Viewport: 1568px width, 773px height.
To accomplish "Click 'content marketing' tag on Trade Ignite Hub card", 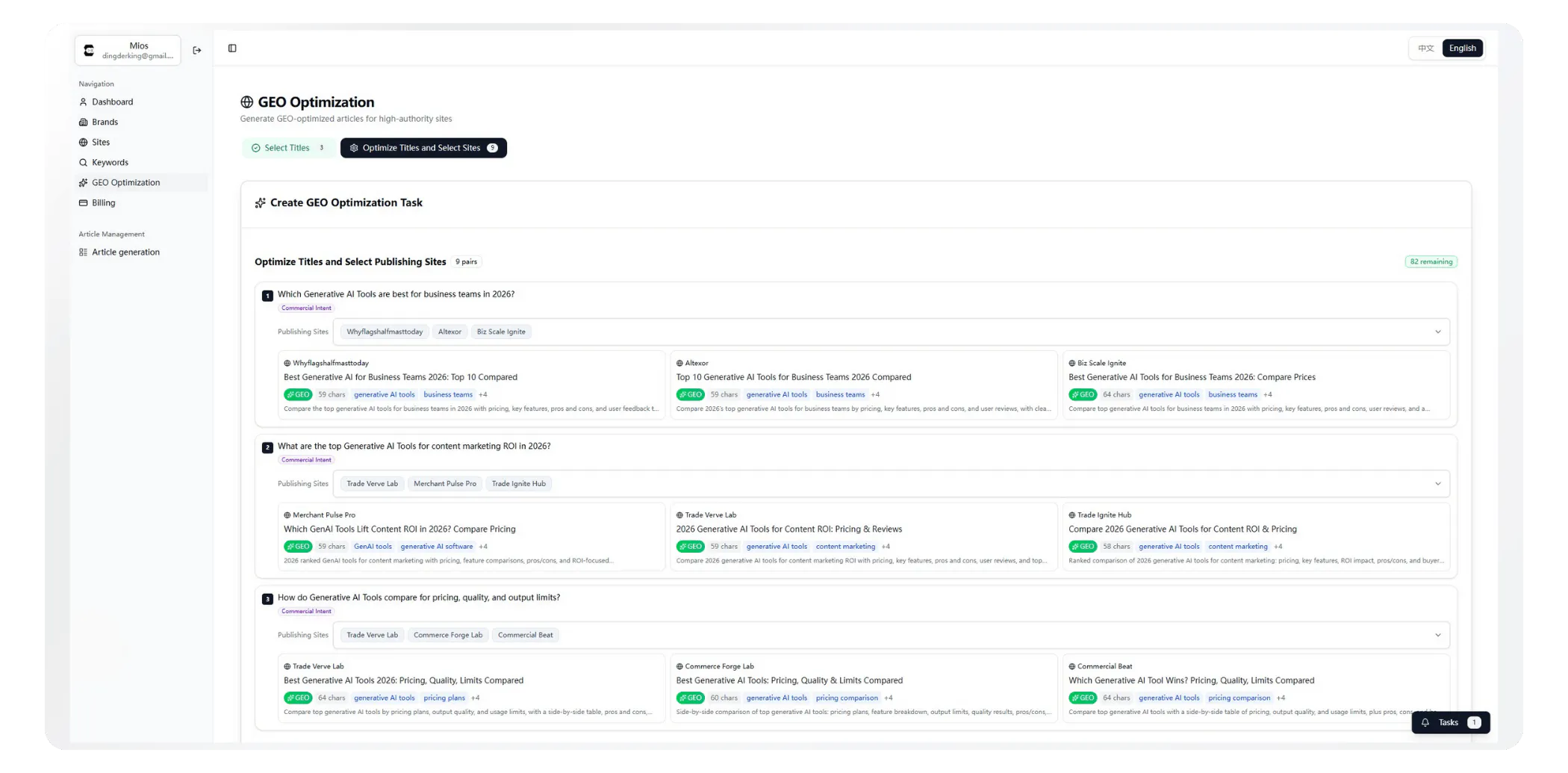I will 1238,547.
